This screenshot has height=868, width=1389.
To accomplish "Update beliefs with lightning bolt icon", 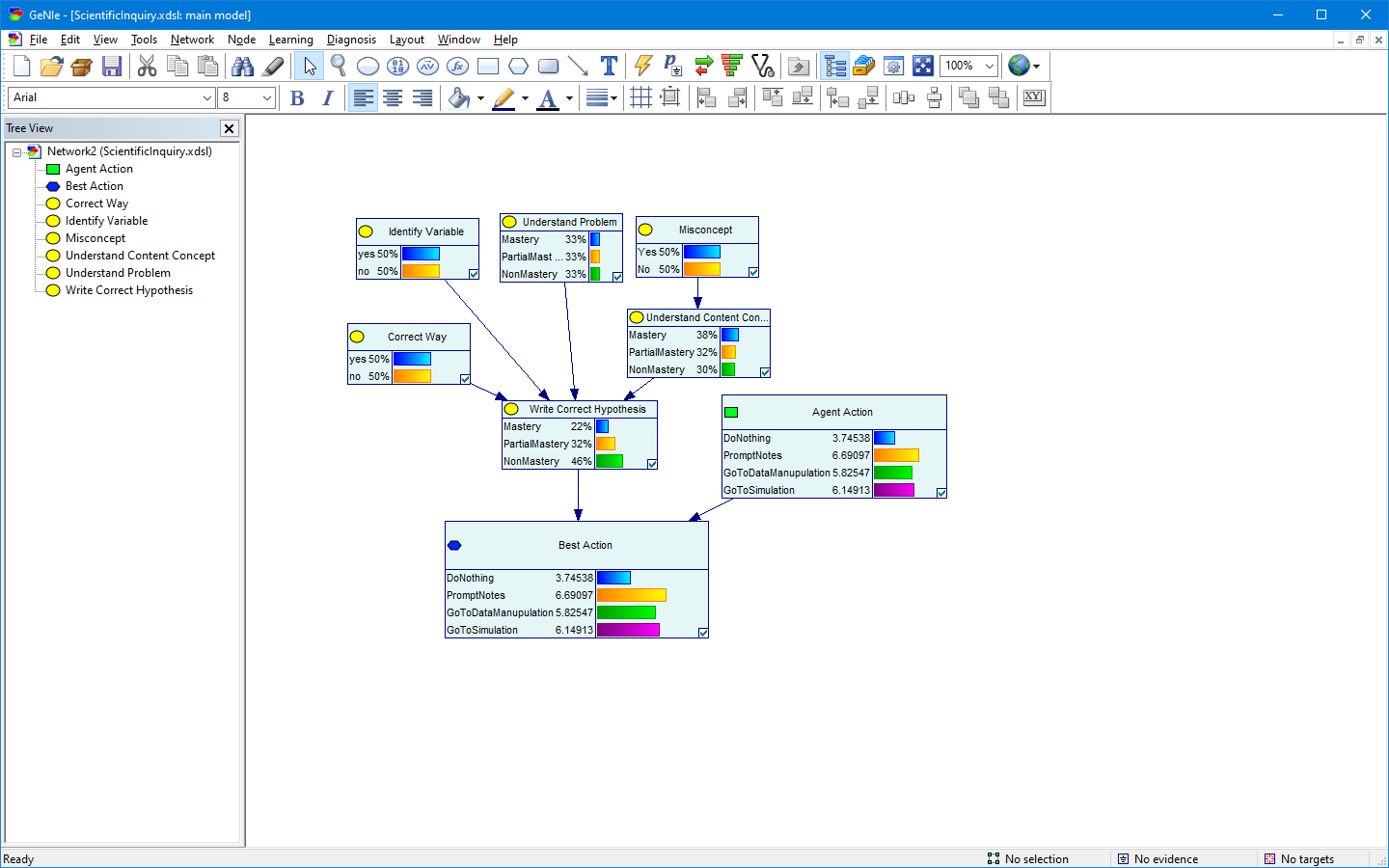I will click(643, 66).
